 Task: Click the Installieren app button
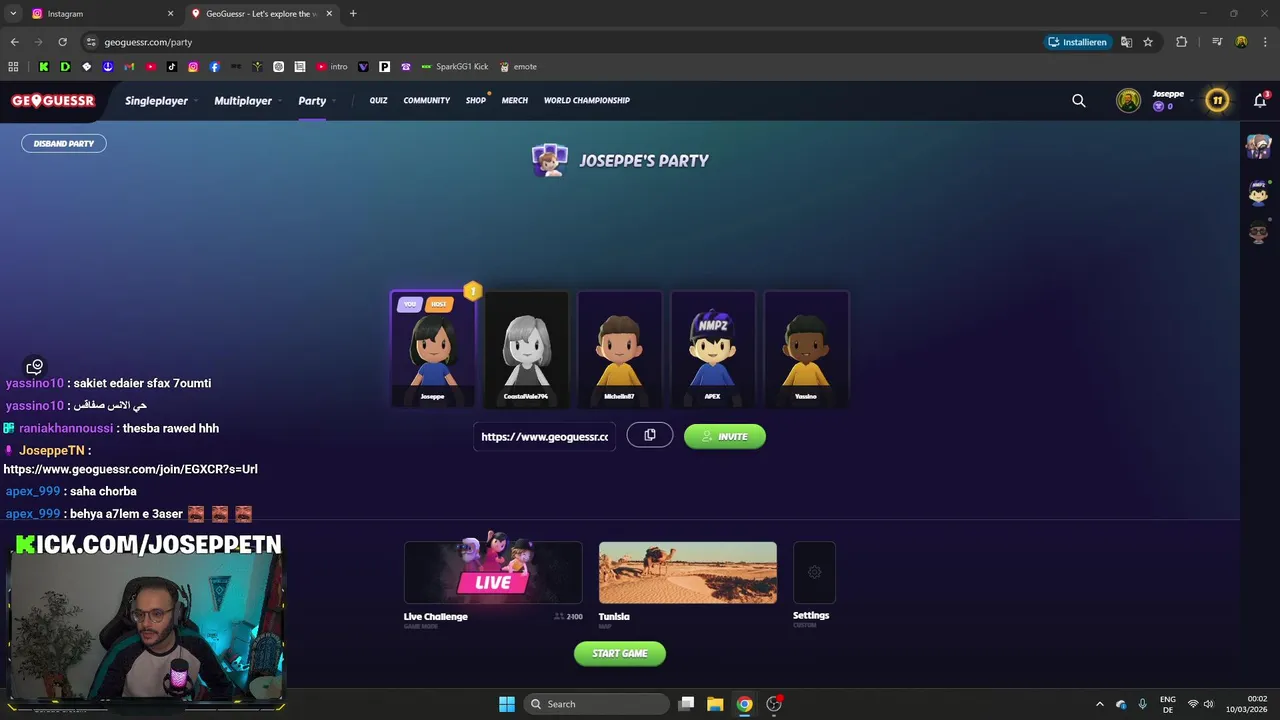pos(1077,42)
